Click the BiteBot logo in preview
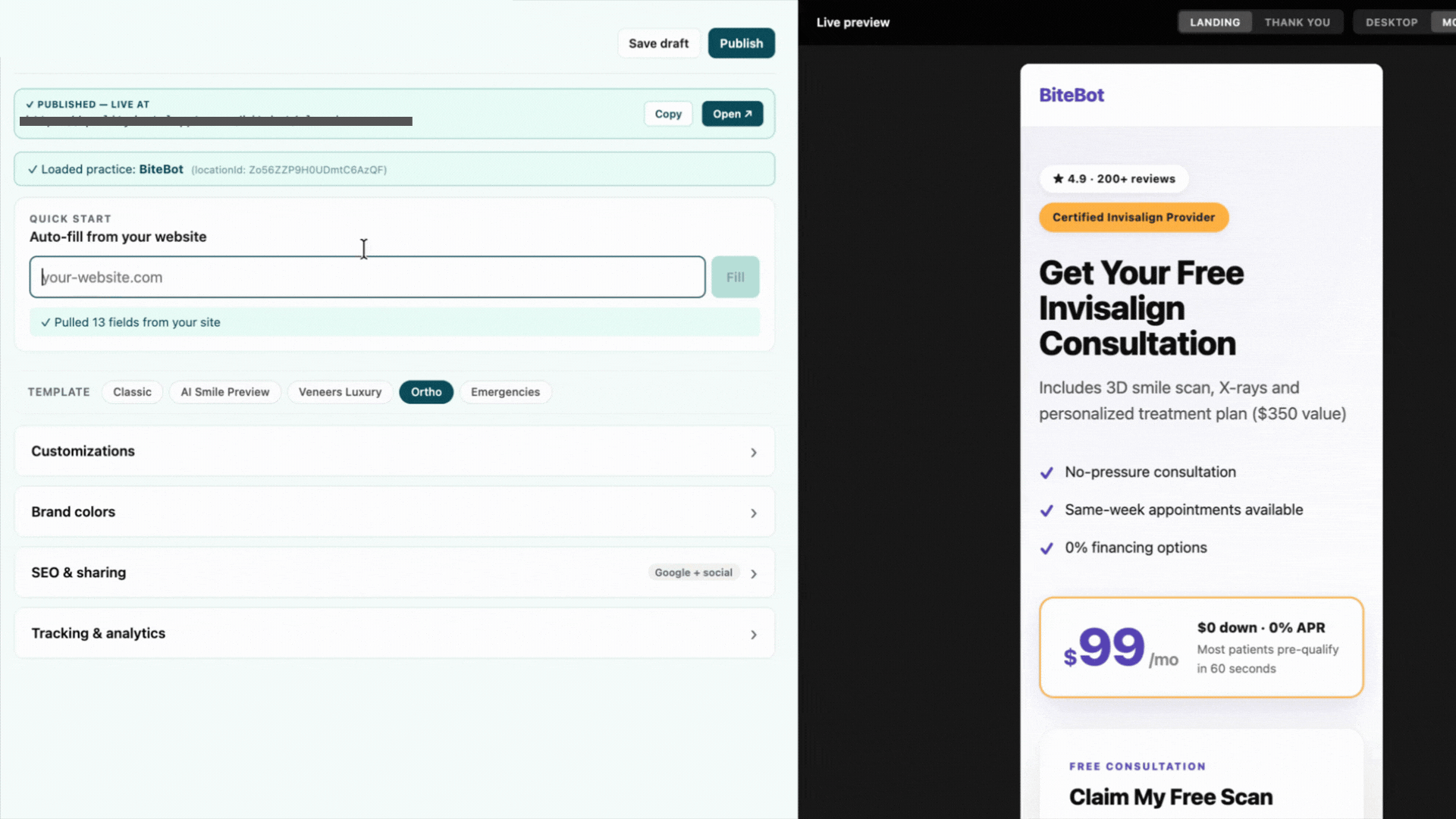Image resolution: width=1456 pixels, height=819 pixels. tap(1072, 95)
